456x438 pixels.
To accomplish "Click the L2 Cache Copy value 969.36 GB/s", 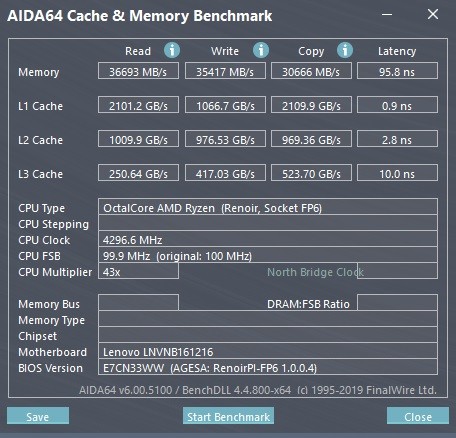I will coord(311,139).
